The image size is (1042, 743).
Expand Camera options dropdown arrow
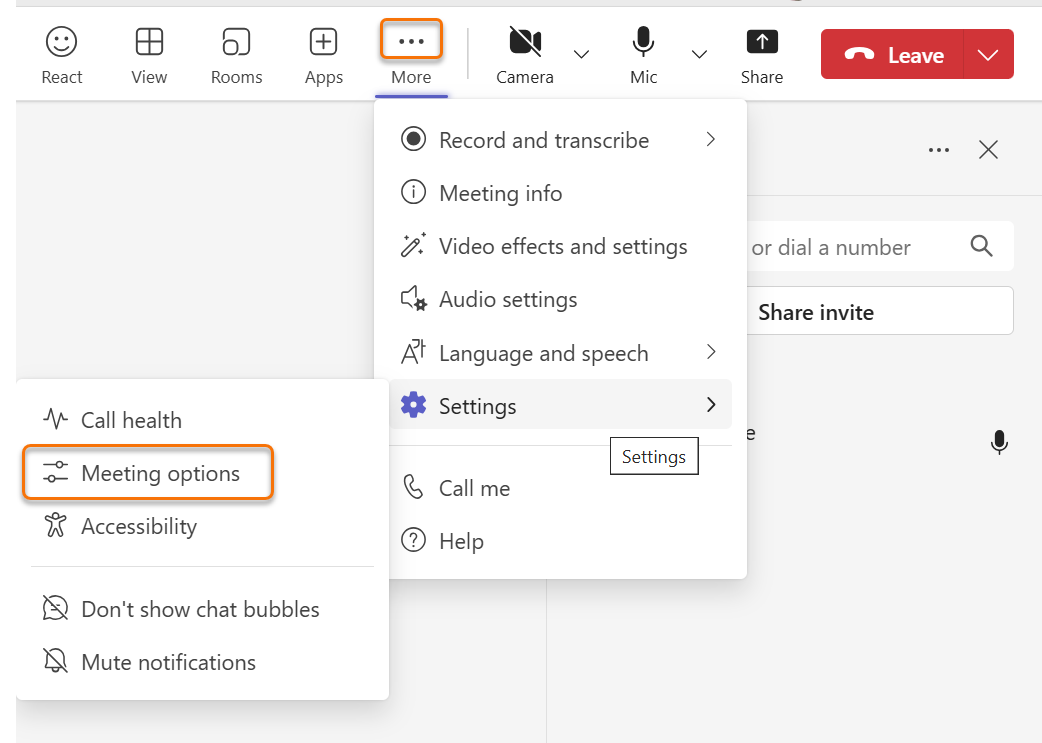(581, 54)
